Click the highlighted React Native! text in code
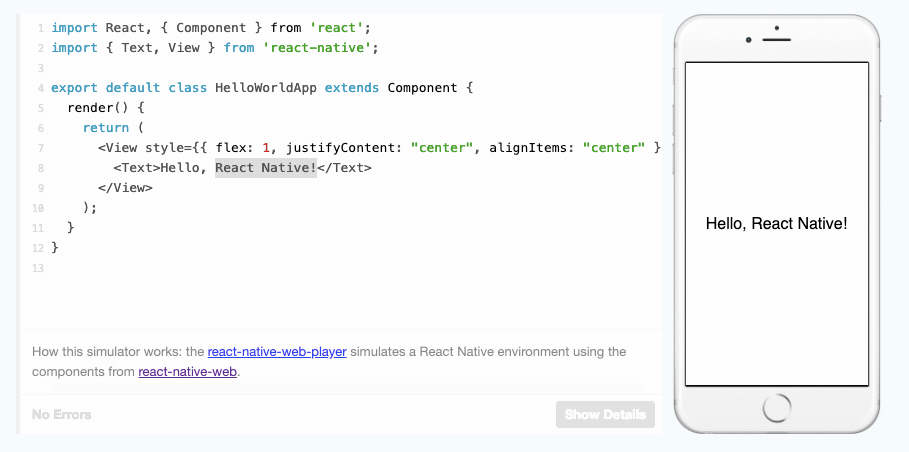Image resolution: width=909 pixels, height=452 pixels. click(x=265, y=168)
